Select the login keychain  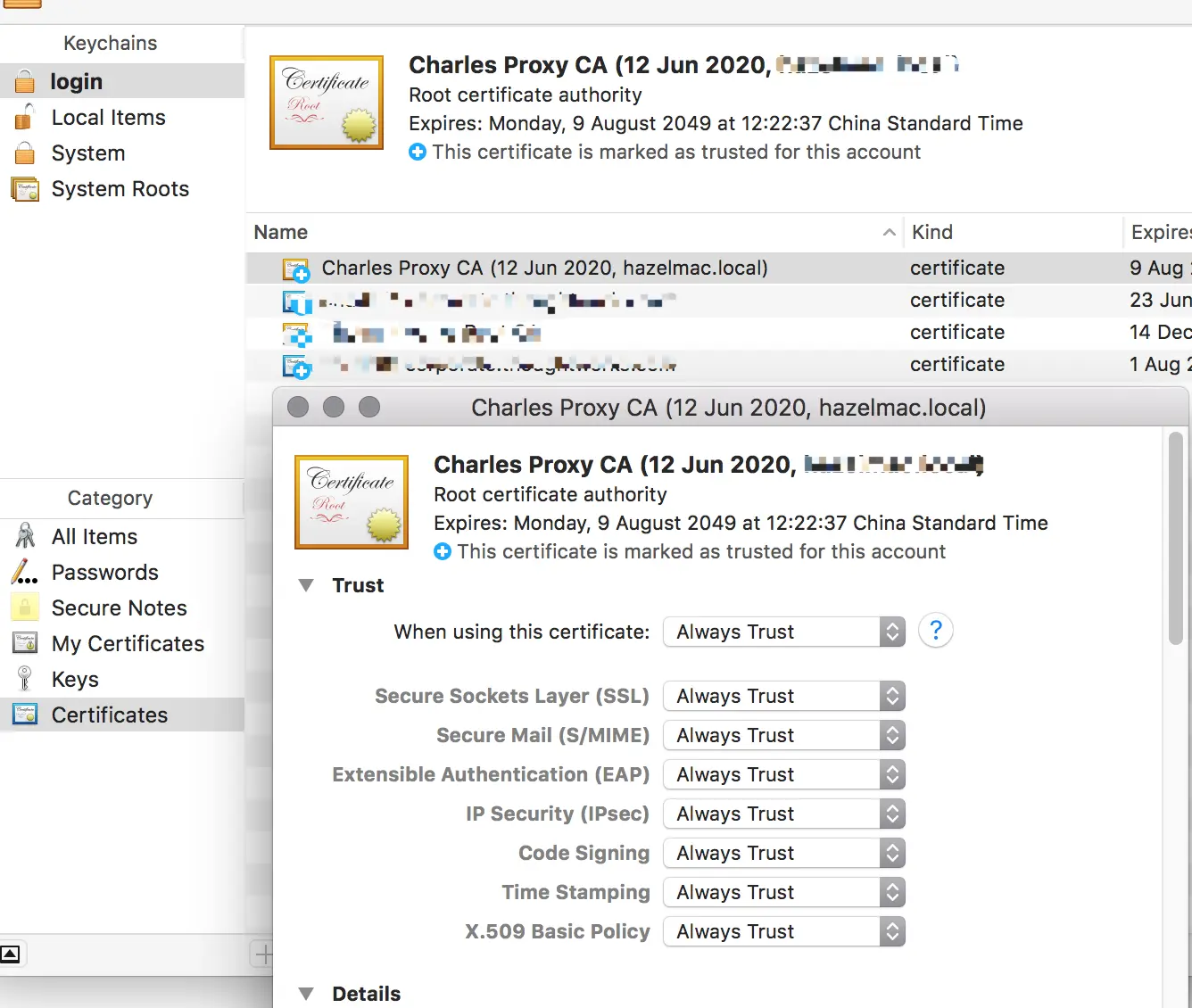coord(122,81)
